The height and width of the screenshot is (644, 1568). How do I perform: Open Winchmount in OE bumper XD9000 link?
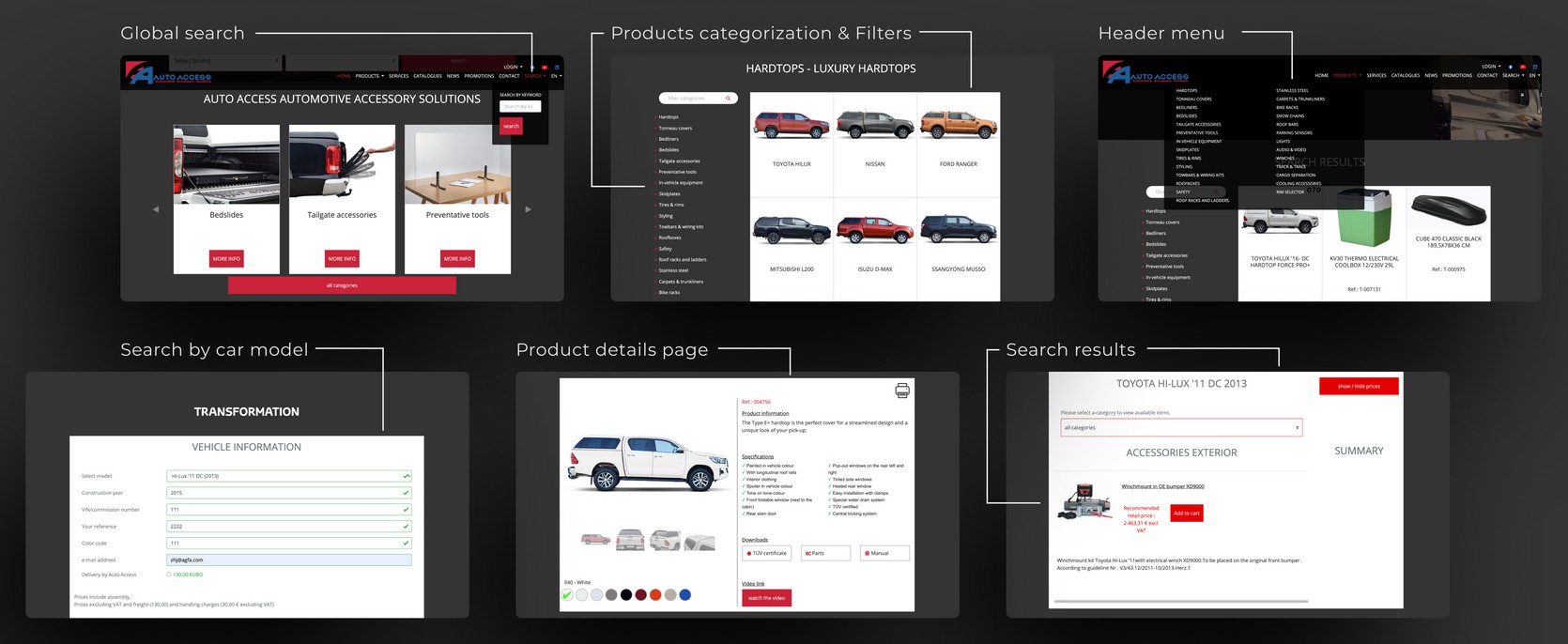click(x=1162, y=486)
